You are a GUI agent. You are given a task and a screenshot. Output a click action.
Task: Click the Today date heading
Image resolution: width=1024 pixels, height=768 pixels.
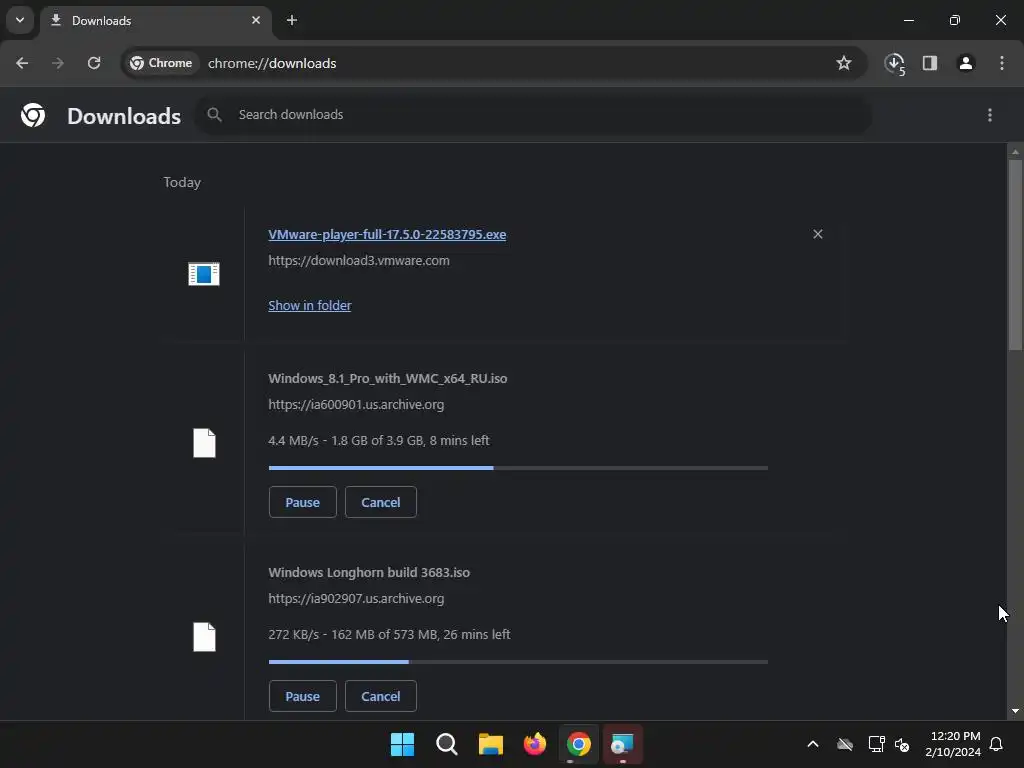pyautogui.click(x=182, y=183)
